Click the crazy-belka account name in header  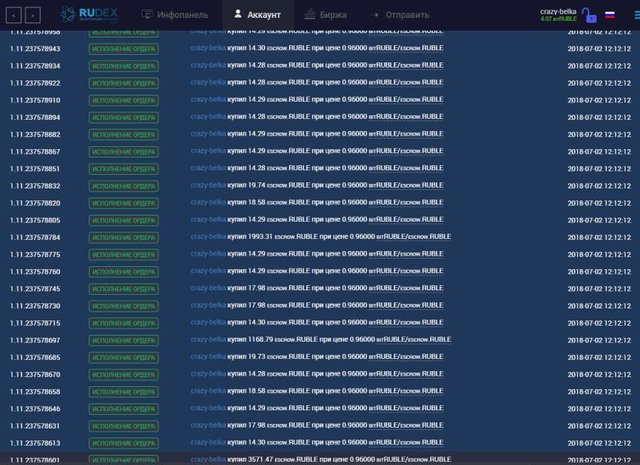tap(558, 11)
